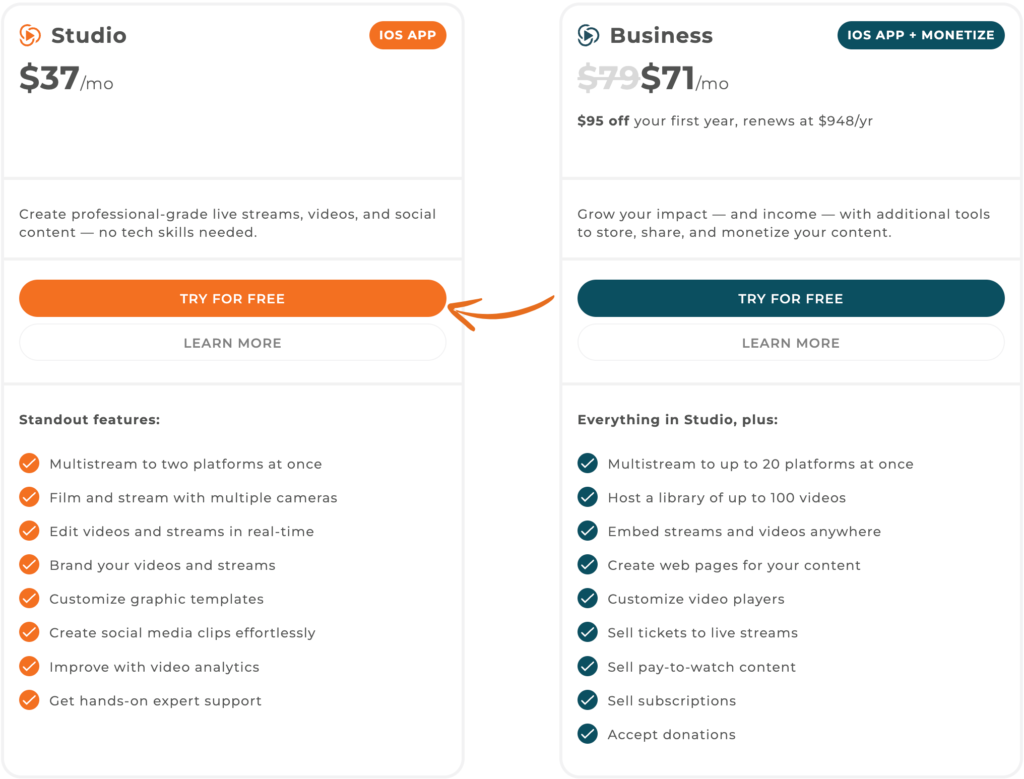Click the crossed-out $79 Business price
The image size is (1024, 779).
click(x=608, y=78)
